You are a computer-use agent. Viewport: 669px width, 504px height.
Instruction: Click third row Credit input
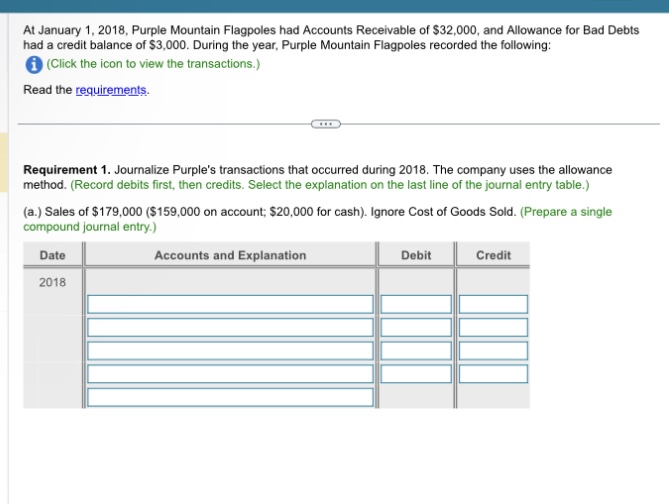pos(493,350)
